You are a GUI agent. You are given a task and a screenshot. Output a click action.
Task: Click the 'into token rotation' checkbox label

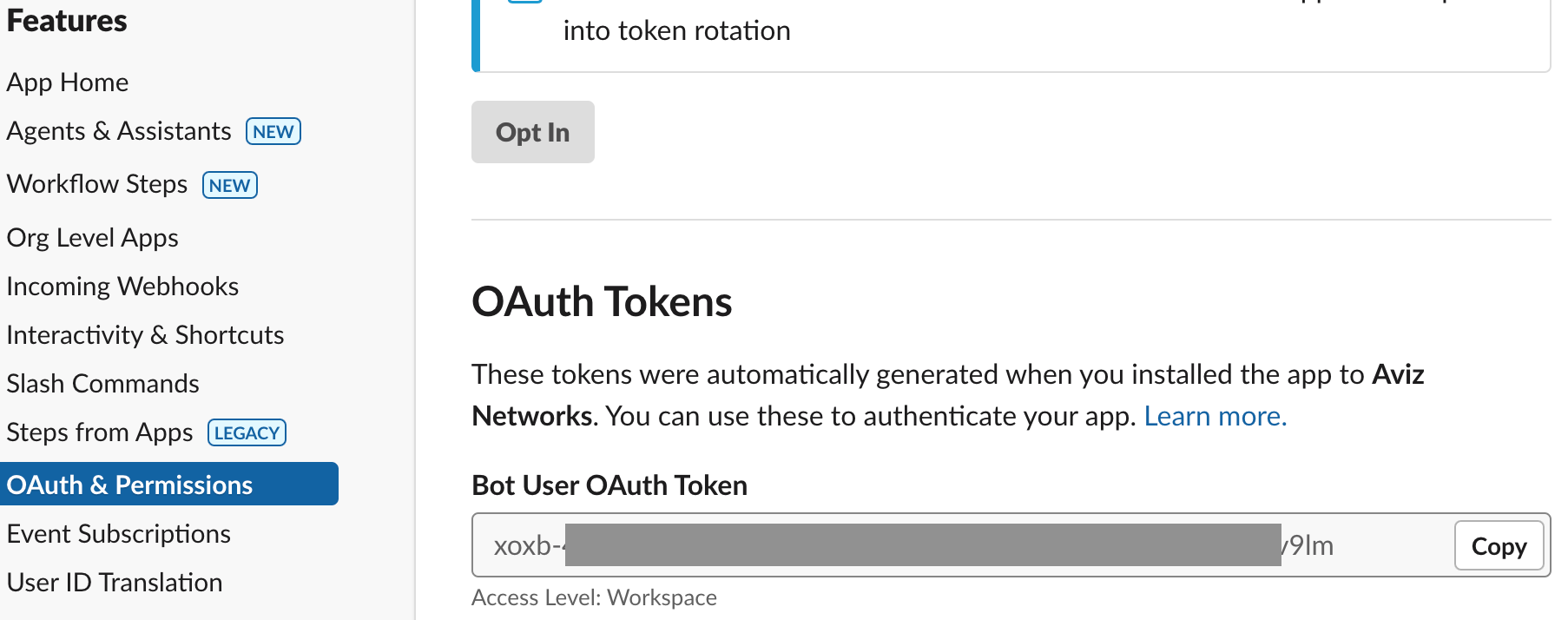click(x=676, y=31)
